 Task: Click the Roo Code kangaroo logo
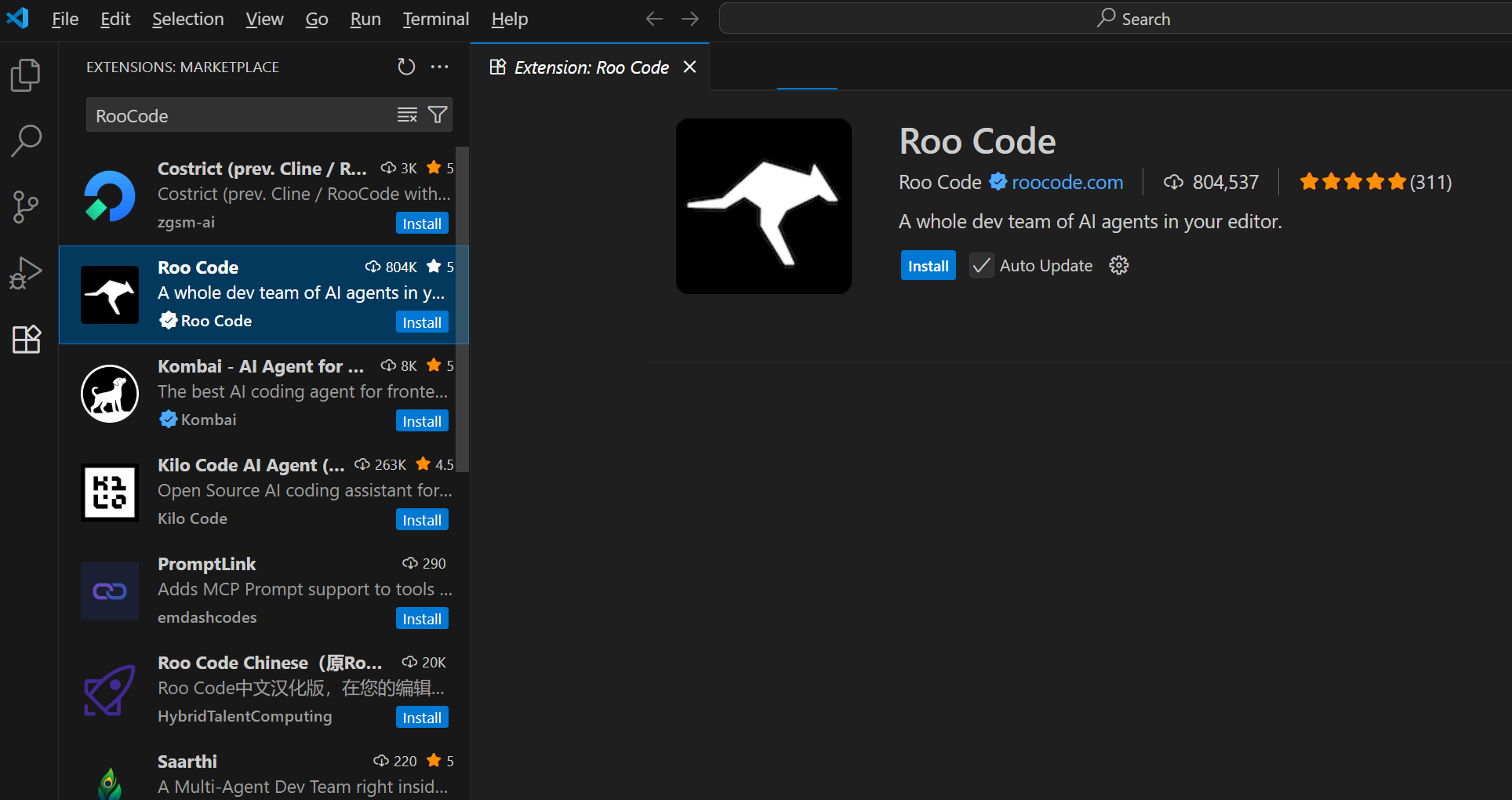(764, 206)
